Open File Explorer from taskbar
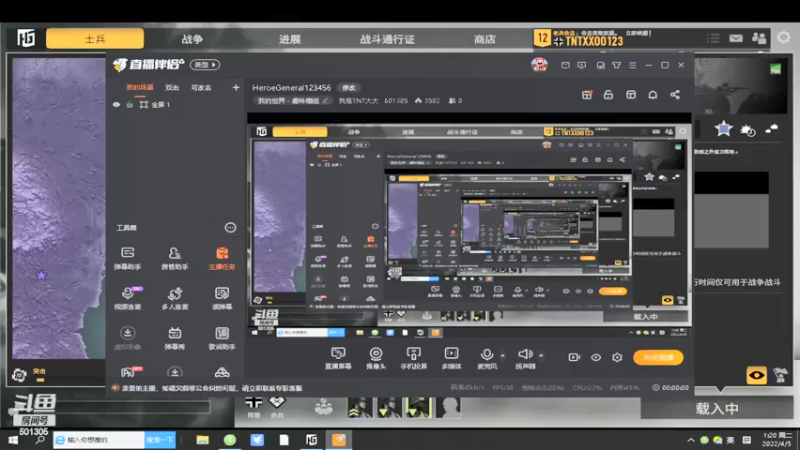This screenshot has width=800, height=450. click(203, 440)
